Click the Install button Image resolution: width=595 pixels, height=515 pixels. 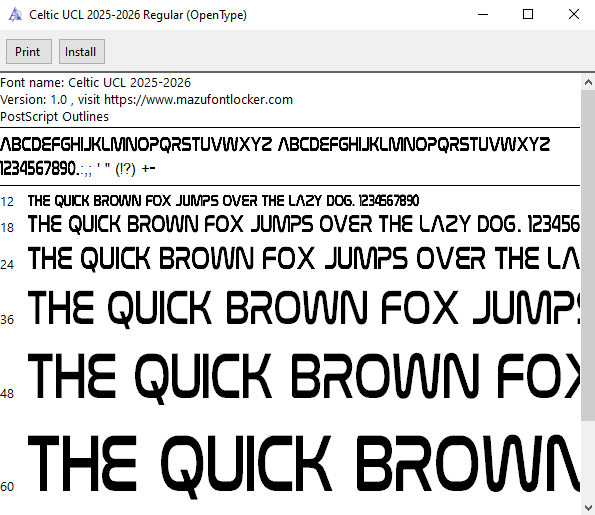coord(82,52)
